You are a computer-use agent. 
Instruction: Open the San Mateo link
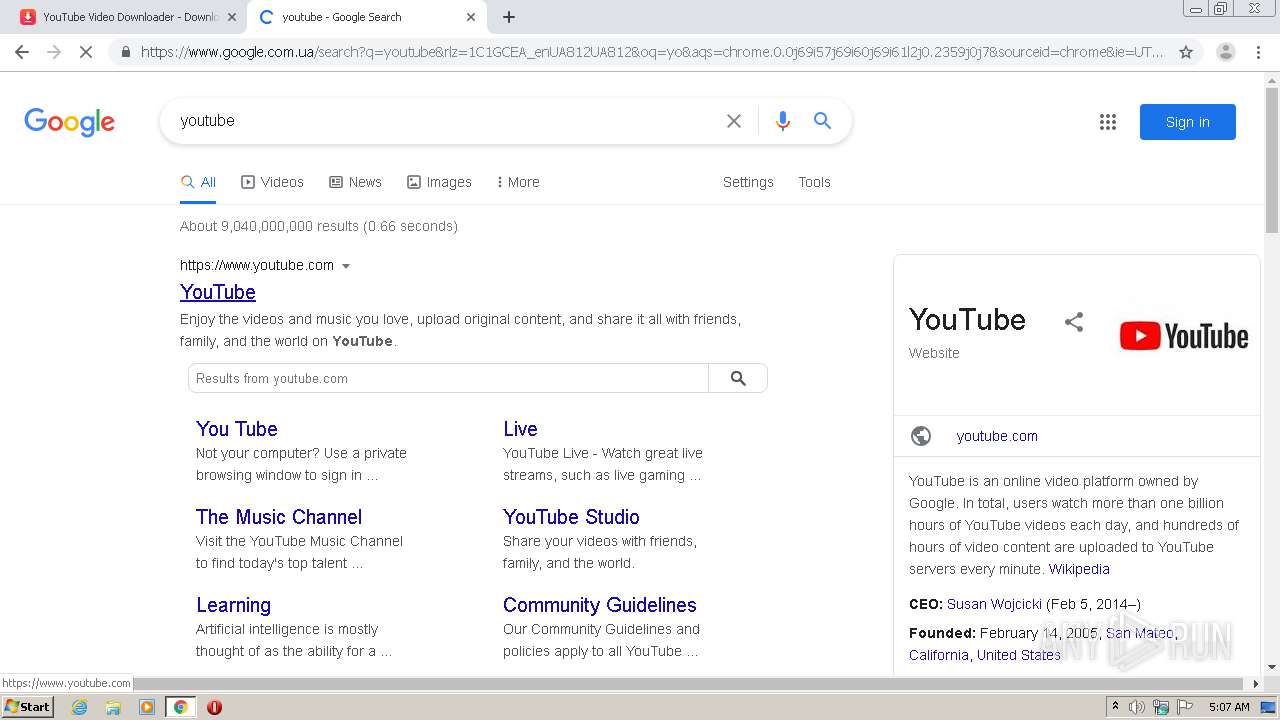(1140, 633)
